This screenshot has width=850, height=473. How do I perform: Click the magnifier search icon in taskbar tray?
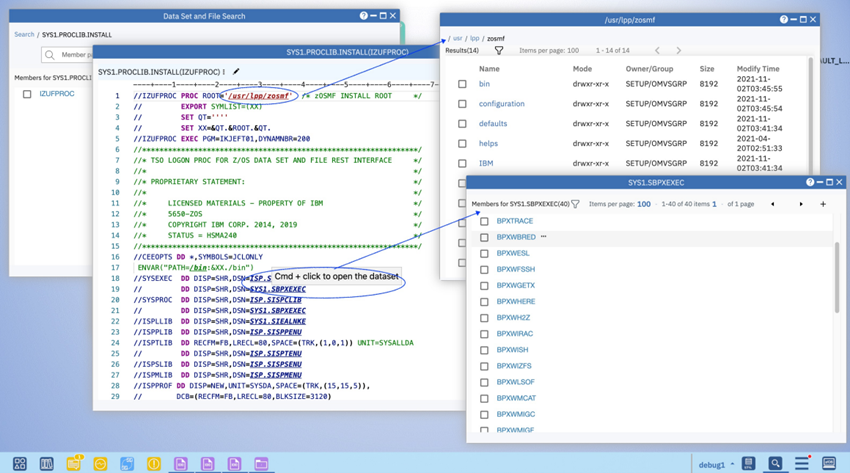tap(775, 463)
